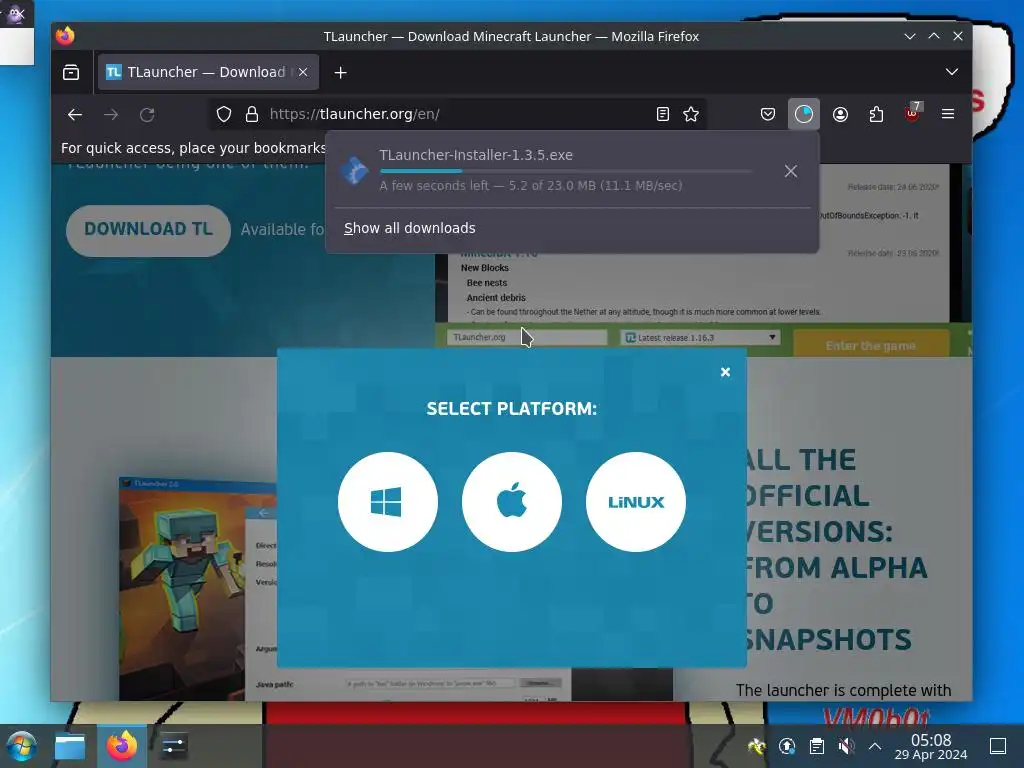Open a new tab
The height and width of the screenshot is (768, 1024).
click(x=340, y=72)
